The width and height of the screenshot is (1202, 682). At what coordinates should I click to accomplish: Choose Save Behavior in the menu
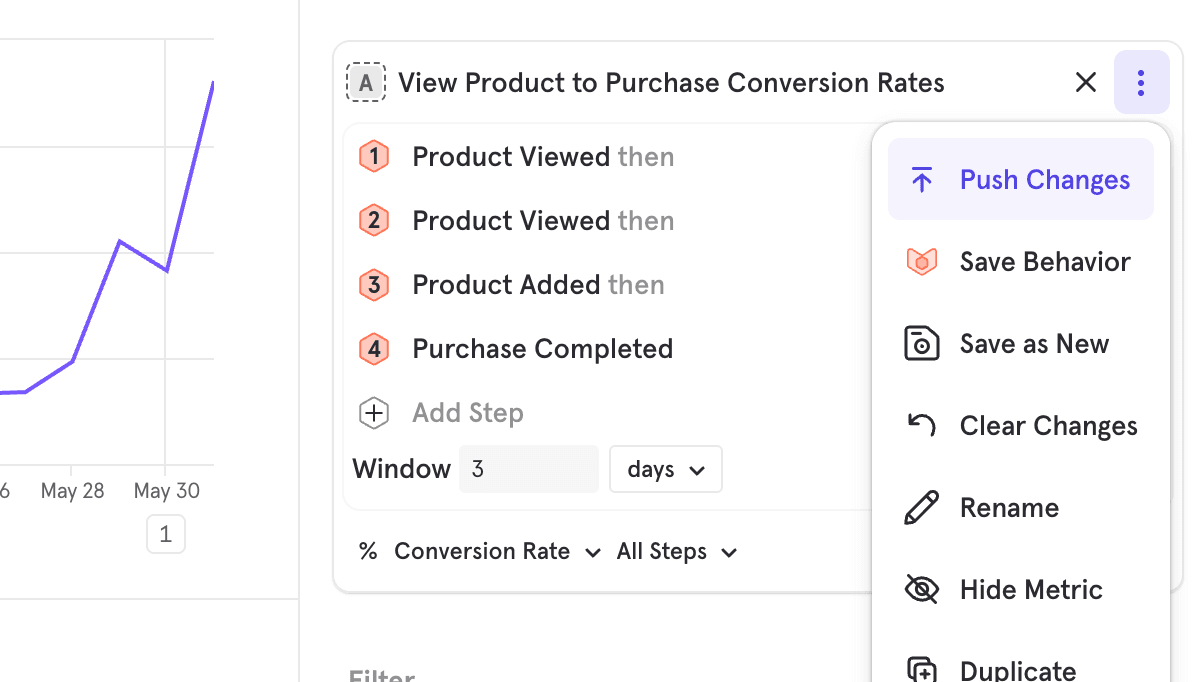1020,262
